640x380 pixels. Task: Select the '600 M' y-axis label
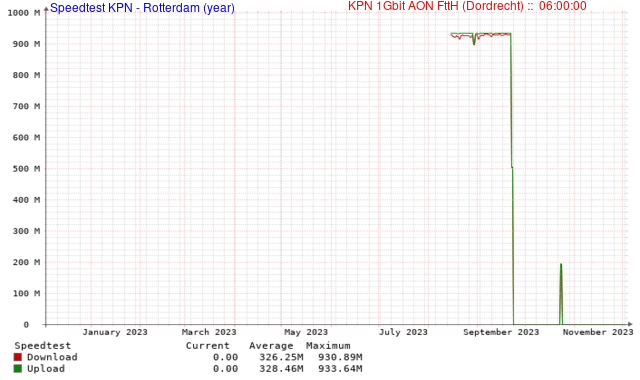(26, 138)
